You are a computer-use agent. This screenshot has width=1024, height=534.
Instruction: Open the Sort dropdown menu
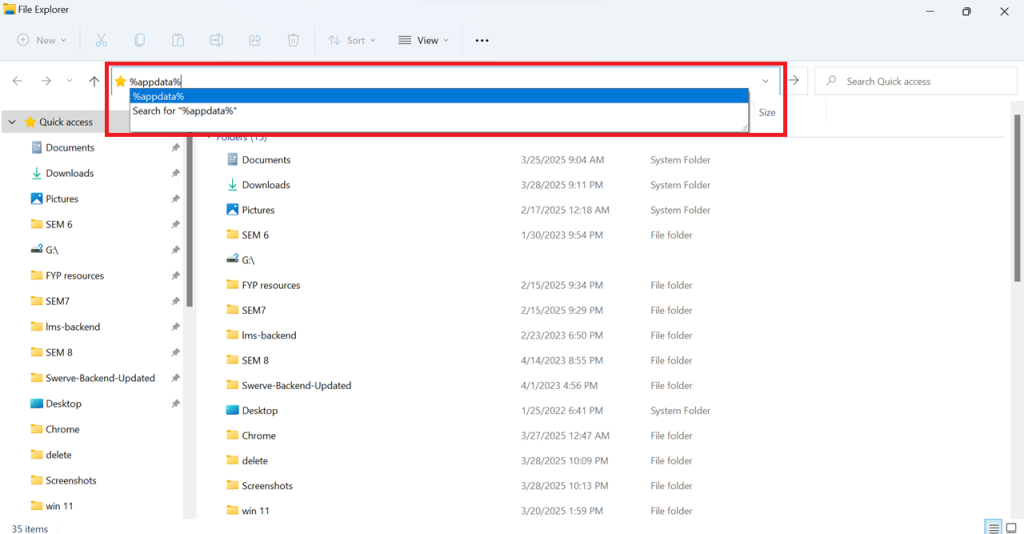352,40
